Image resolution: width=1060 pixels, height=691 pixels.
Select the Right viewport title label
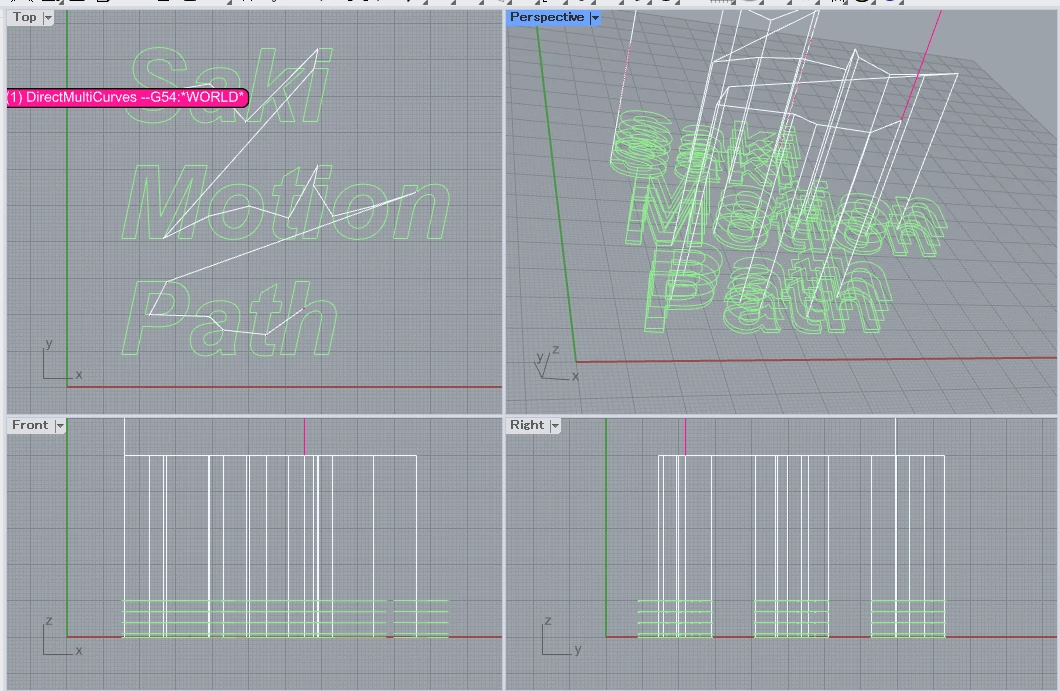(x=527, y=425)
